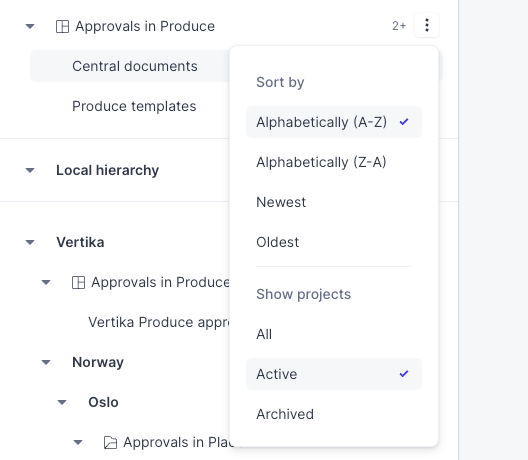The image size is (528, 460).
Task: Collapse the Local hierarchy section
Action: click(x=30, y=170)
